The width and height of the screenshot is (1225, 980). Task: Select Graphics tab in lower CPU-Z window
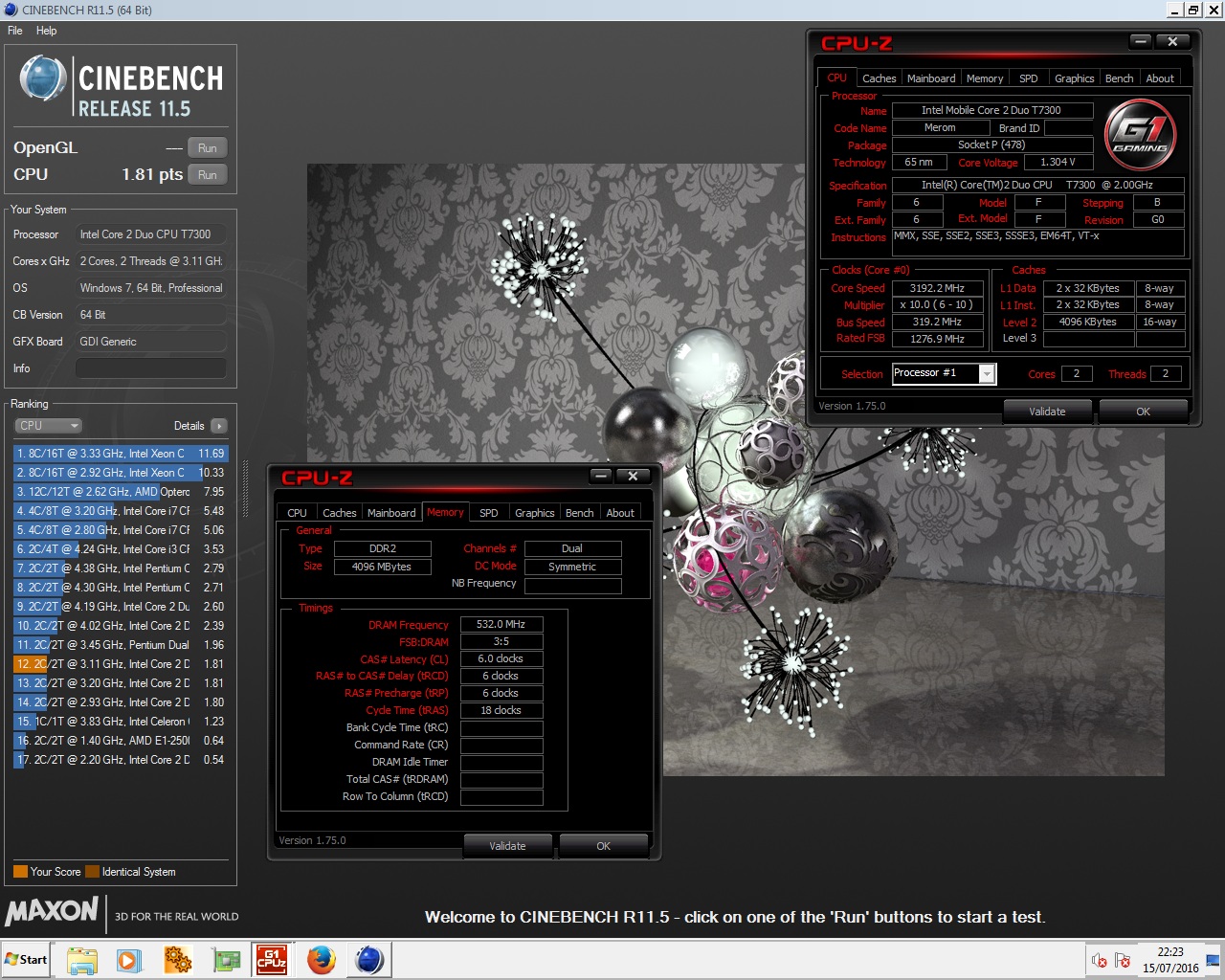534,513
